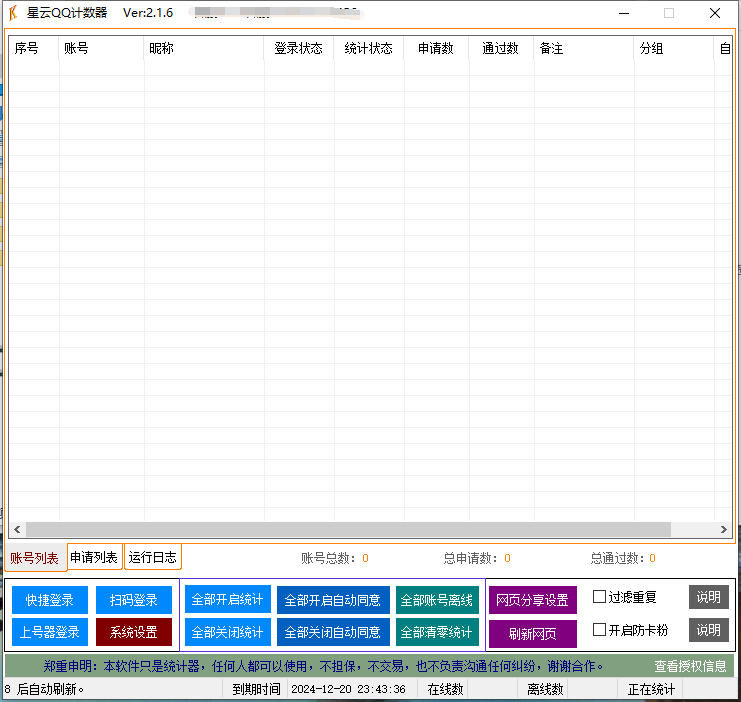Toggle the 过滤重复 checkbox

(600, 597)
